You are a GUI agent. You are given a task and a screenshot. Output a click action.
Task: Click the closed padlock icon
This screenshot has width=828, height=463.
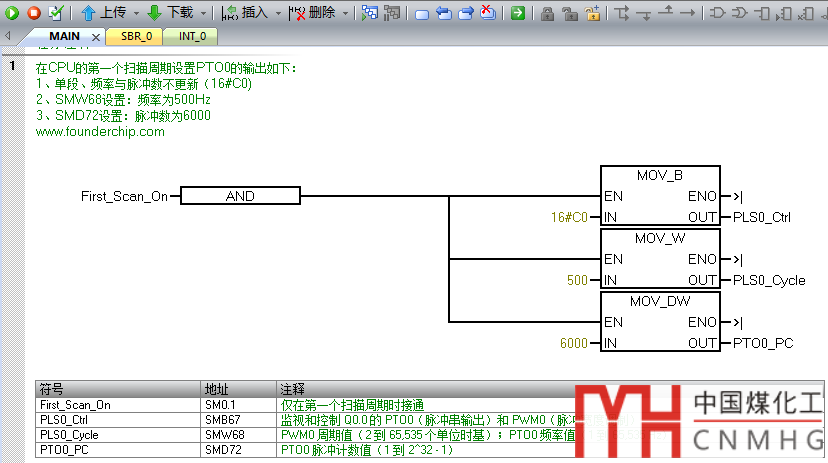coord(549,13)
